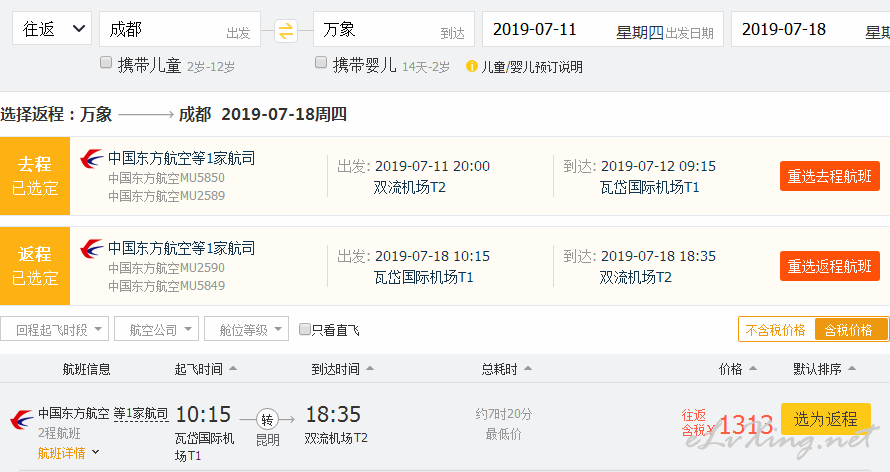Open the 往返 trip type dropdown
Screen dimensions: 890x472
point(52,28)
